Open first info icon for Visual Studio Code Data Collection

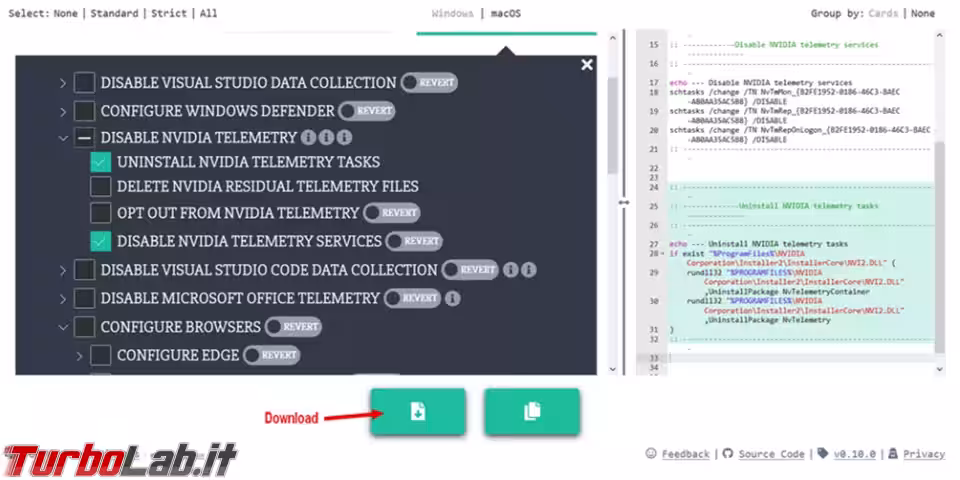[x=511, y=270]
